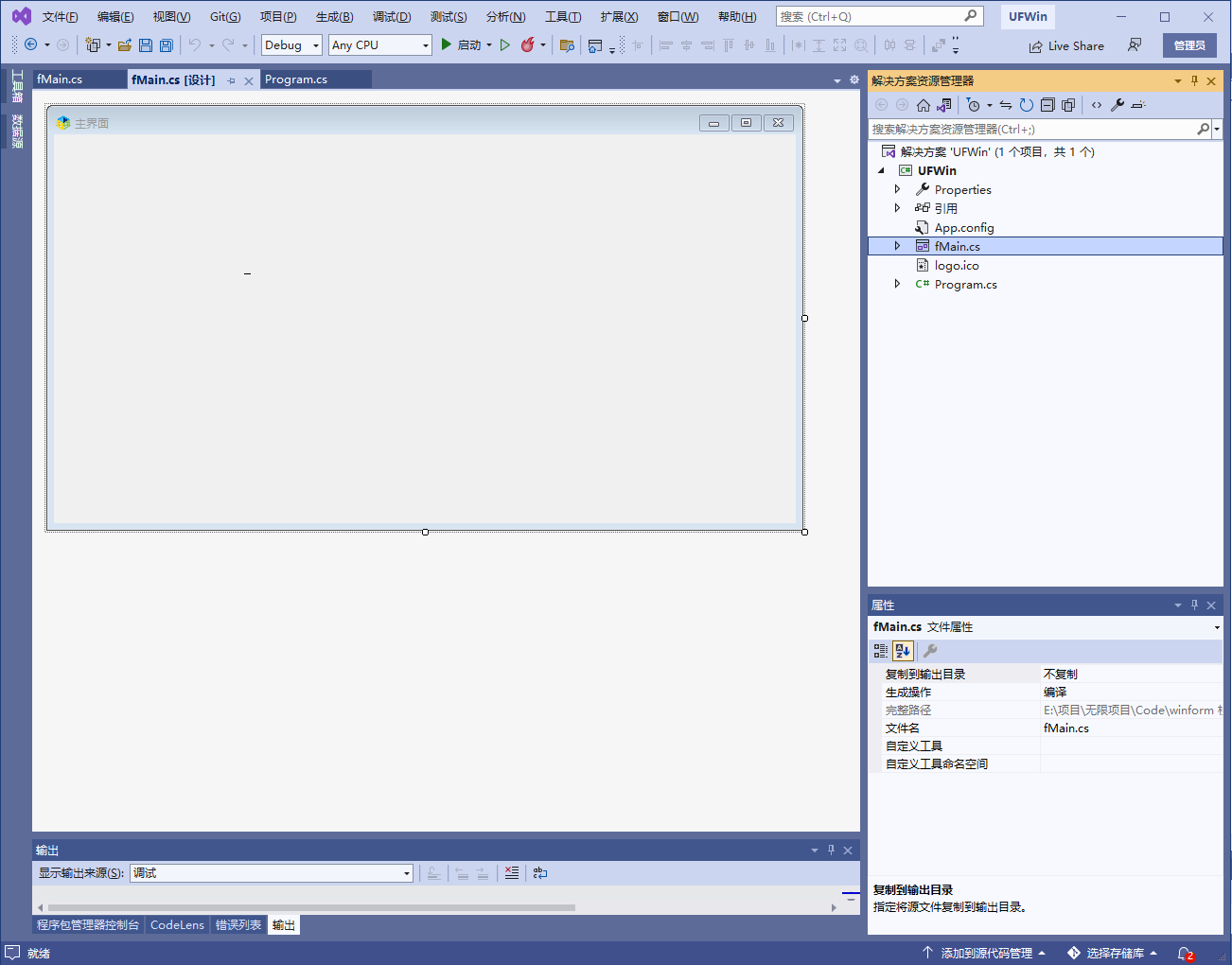Image resolution: width=1232 pixels, height=965 pixels.
Task: Open the 调试(D) menu
Action: tap(392, 17)
